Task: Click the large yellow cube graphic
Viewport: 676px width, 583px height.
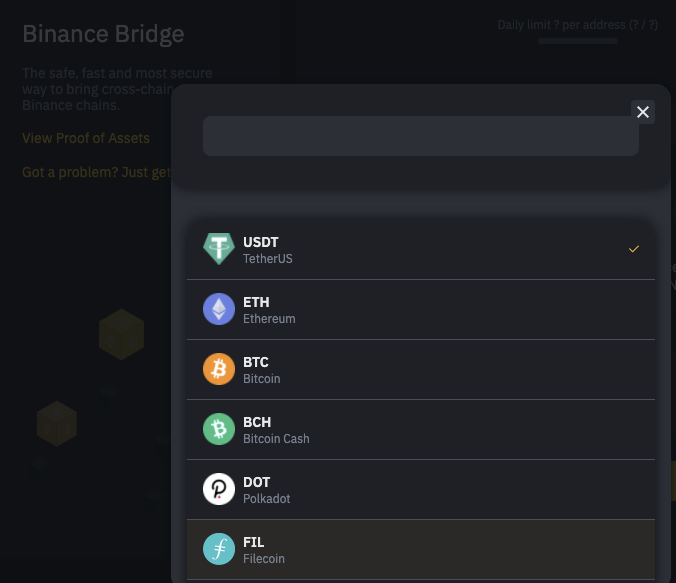Action: tap(122, 334)
